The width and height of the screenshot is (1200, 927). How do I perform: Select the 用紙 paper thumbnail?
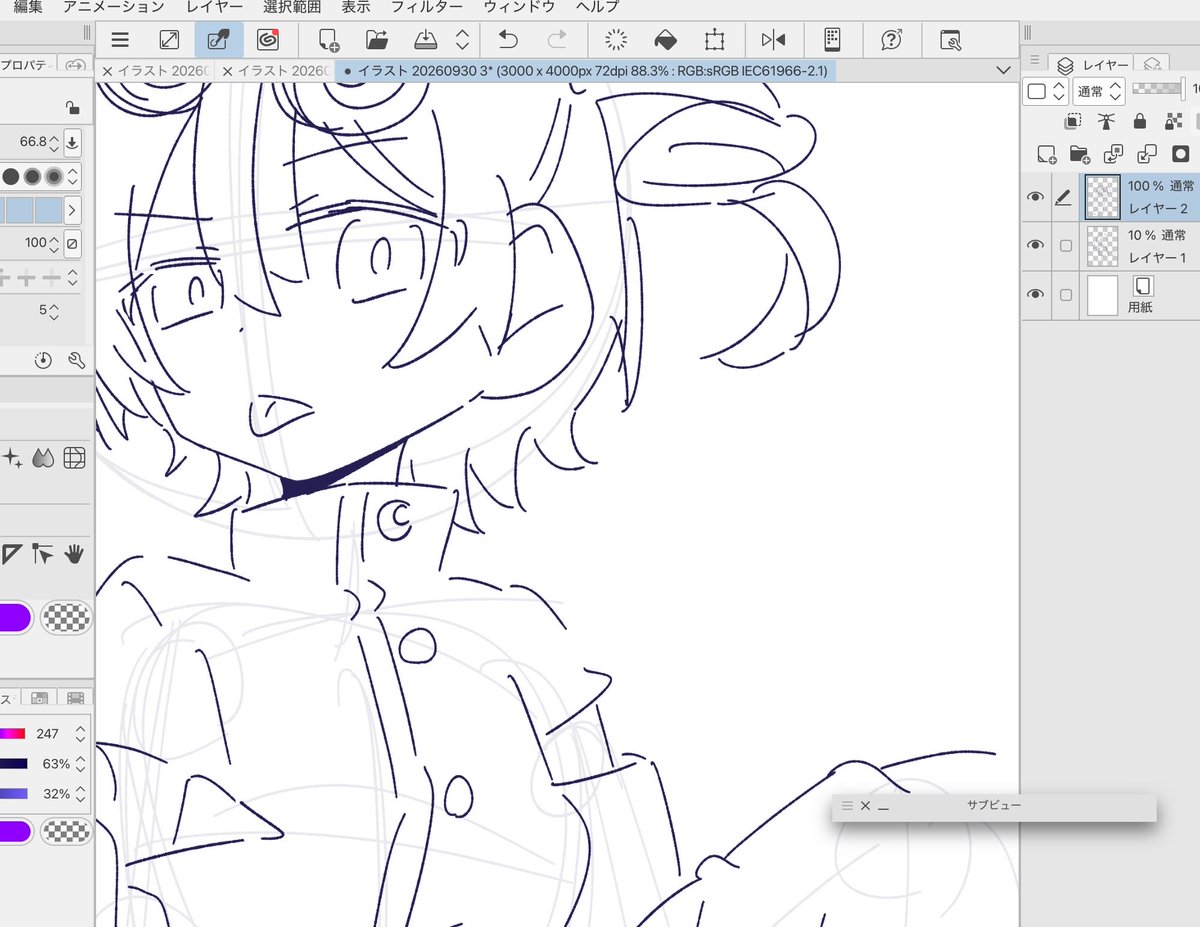coord(1102,295)
